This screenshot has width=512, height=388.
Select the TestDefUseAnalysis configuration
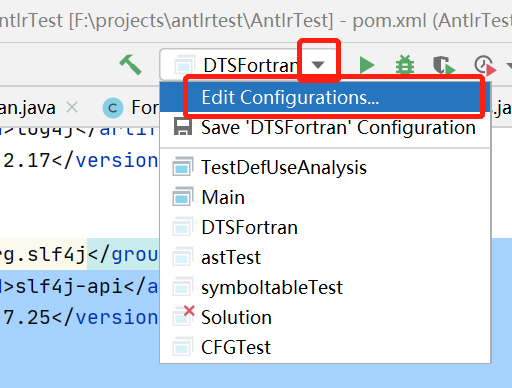pos(325,167)
